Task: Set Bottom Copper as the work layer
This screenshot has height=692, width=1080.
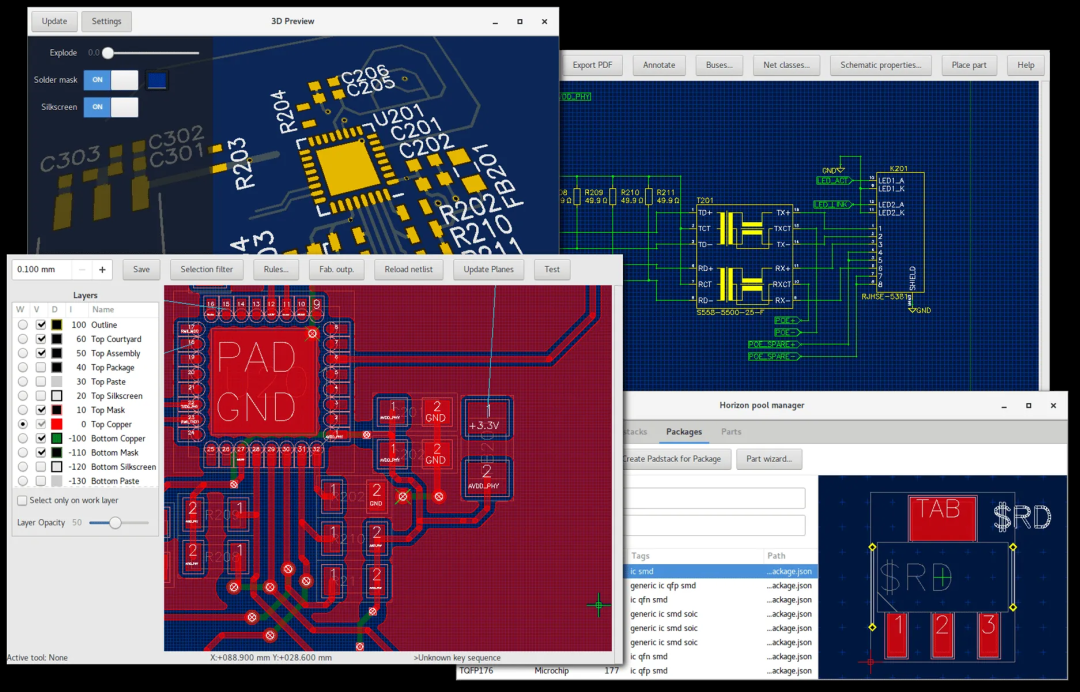Action: click(x=22, y=438)
